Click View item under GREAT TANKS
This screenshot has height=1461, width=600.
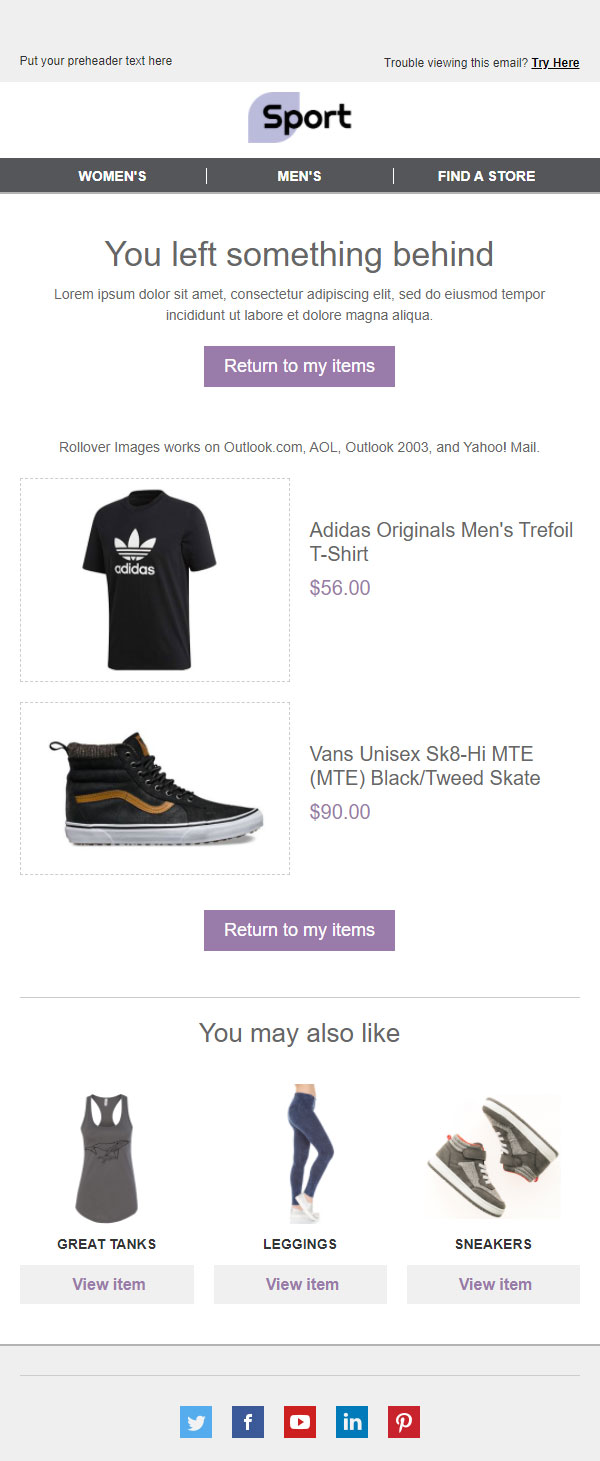[x=107, y=1284]
